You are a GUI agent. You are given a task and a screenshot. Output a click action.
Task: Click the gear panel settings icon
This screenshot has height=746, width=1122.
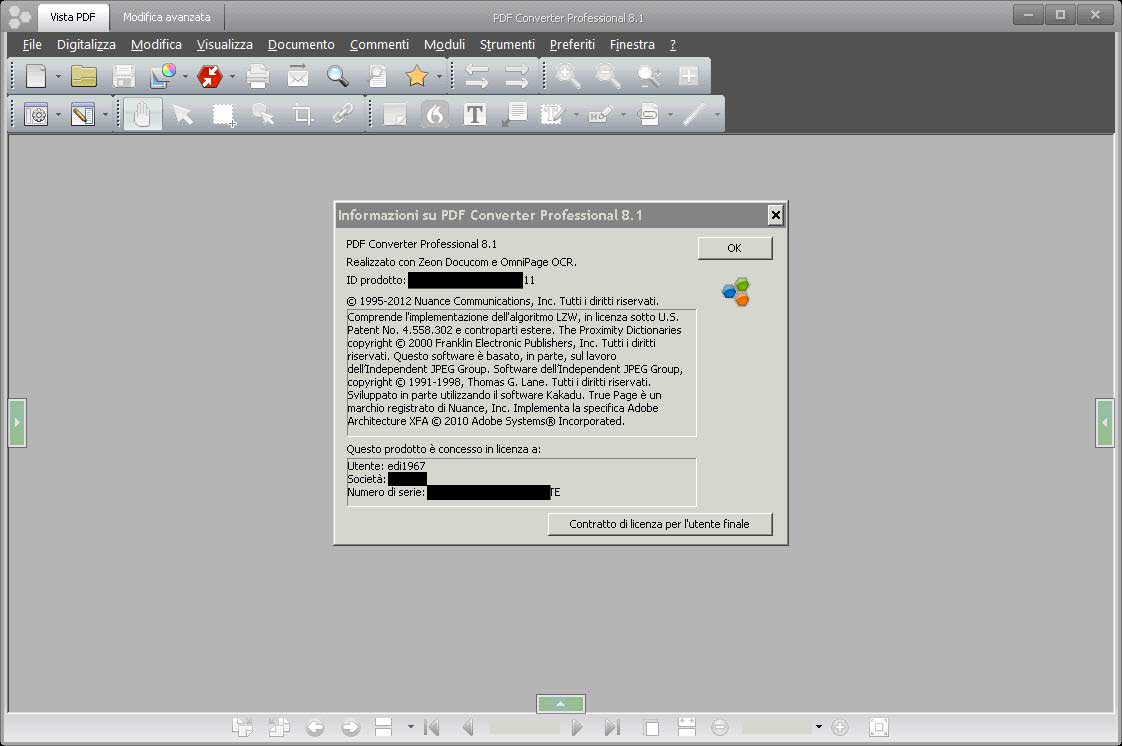(x=36, y=114)
